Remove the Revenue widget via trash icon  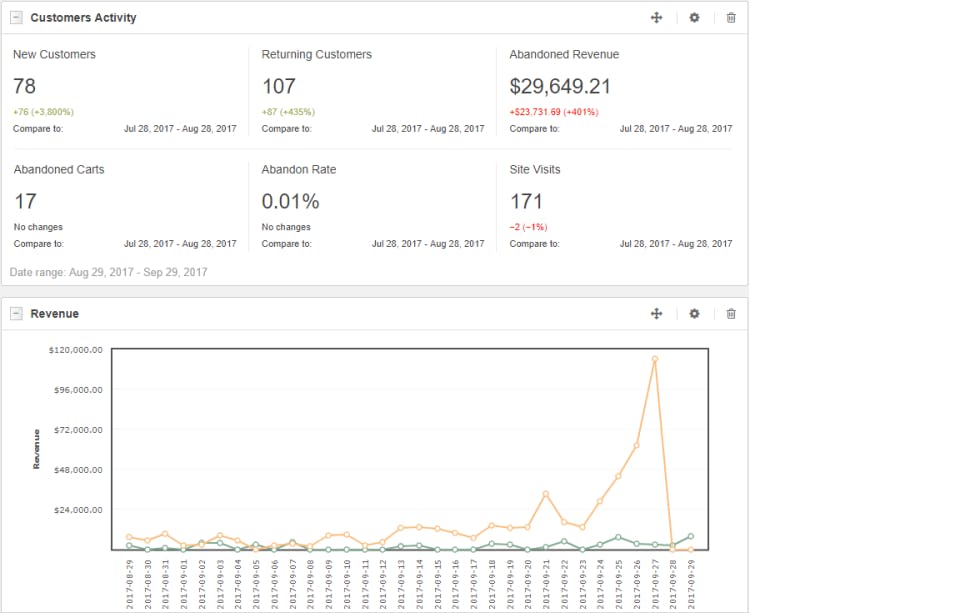click(x=731, y=314)
